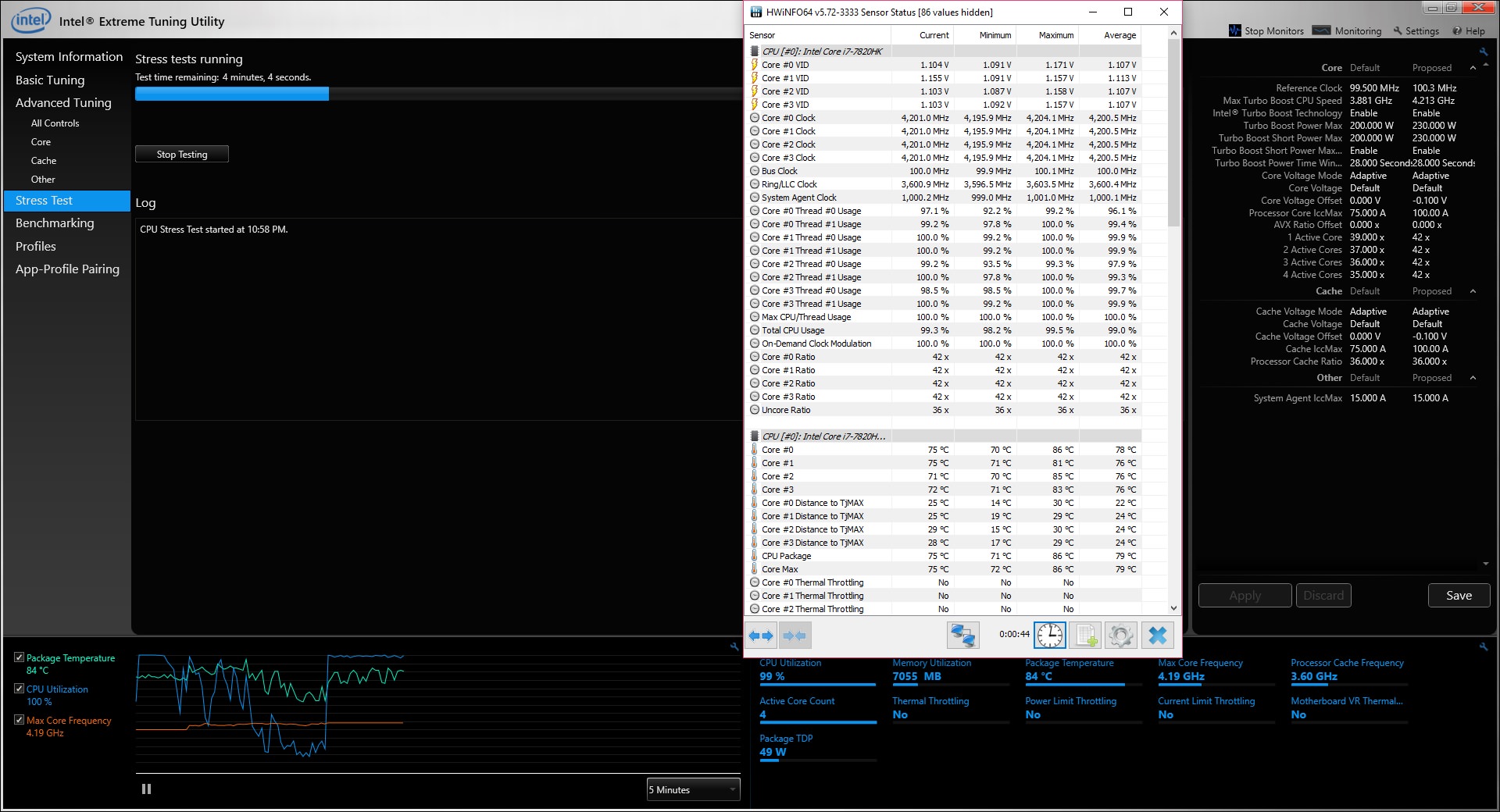1500x812 pixels.
Task: Open HWiNFO sensor settings gear icon
Action: (1120, 636)
